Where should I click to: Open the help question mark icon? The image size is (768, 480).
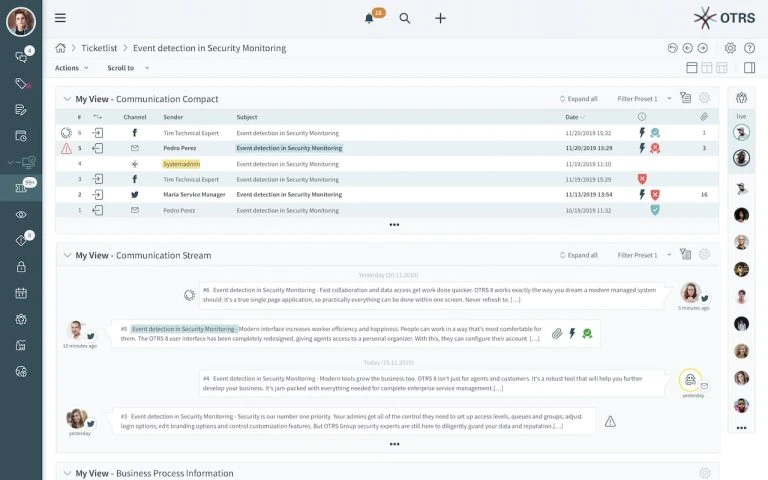(x=749, y=48)
